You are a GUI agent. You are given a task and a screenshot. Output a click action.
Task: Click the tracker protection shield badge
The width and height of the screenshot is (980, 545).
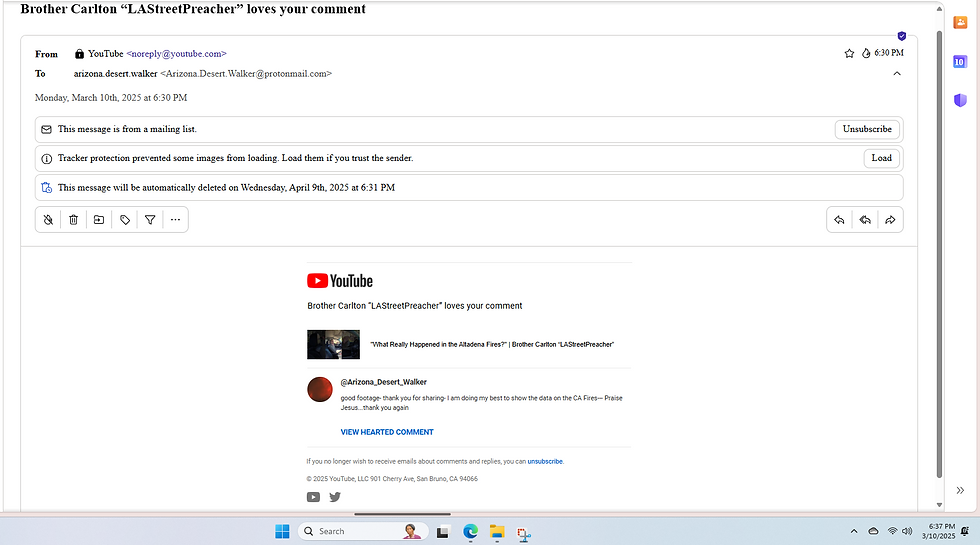(x=901, y=36)
